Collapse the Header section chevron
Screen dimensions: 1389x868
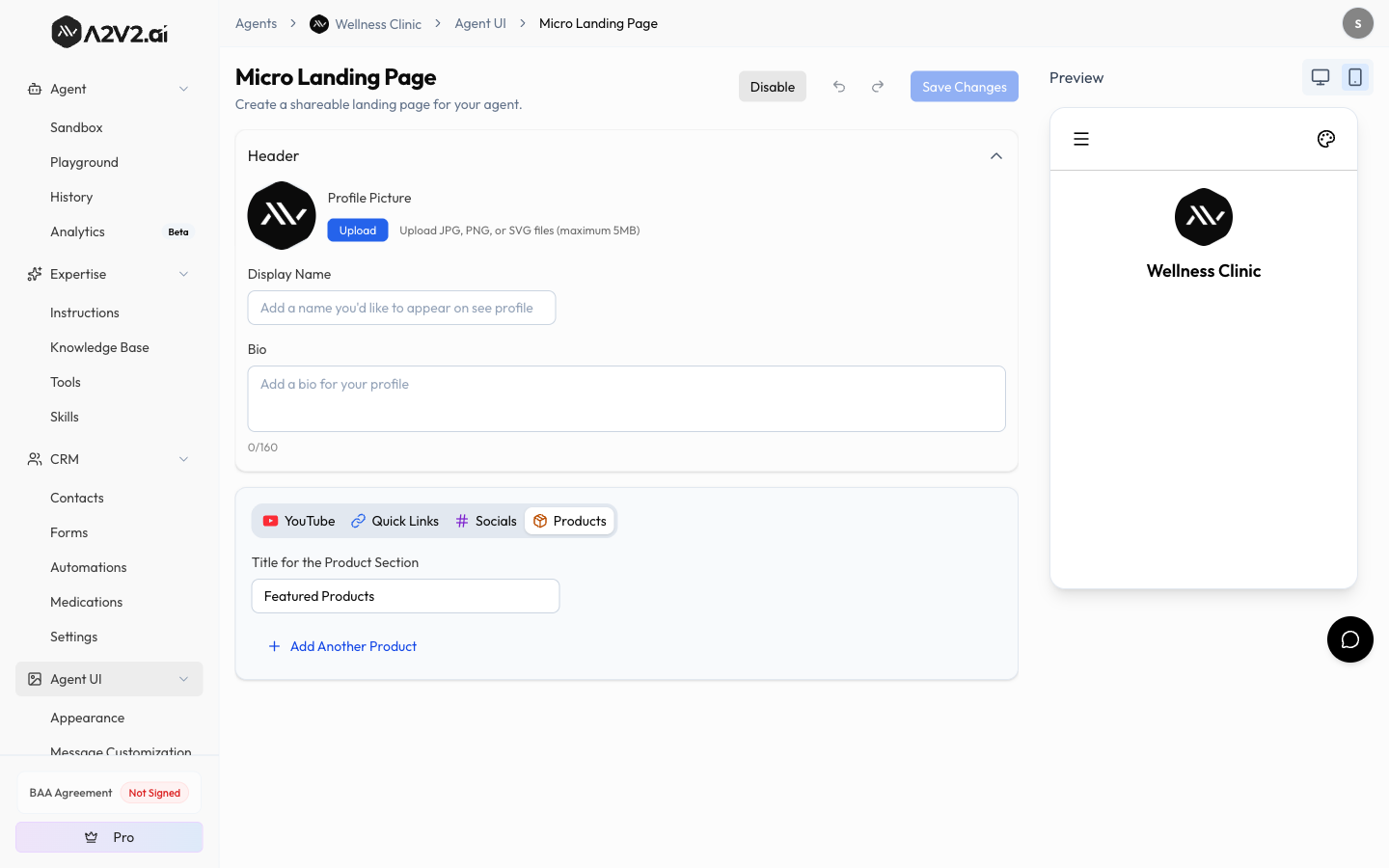[996, 156]
